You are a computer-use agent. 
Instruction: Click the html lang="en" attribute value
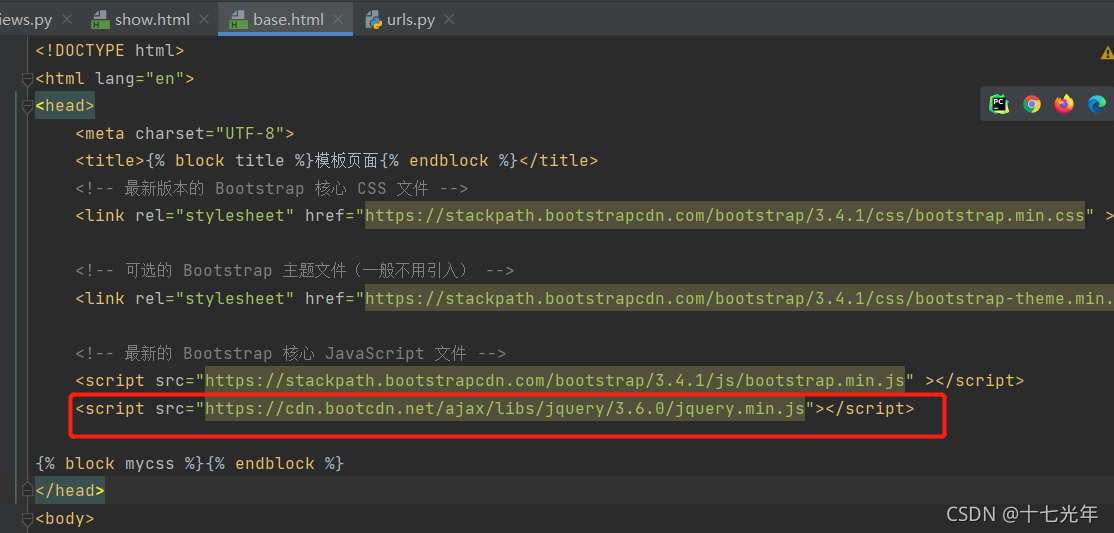click(x=165, y=79)
